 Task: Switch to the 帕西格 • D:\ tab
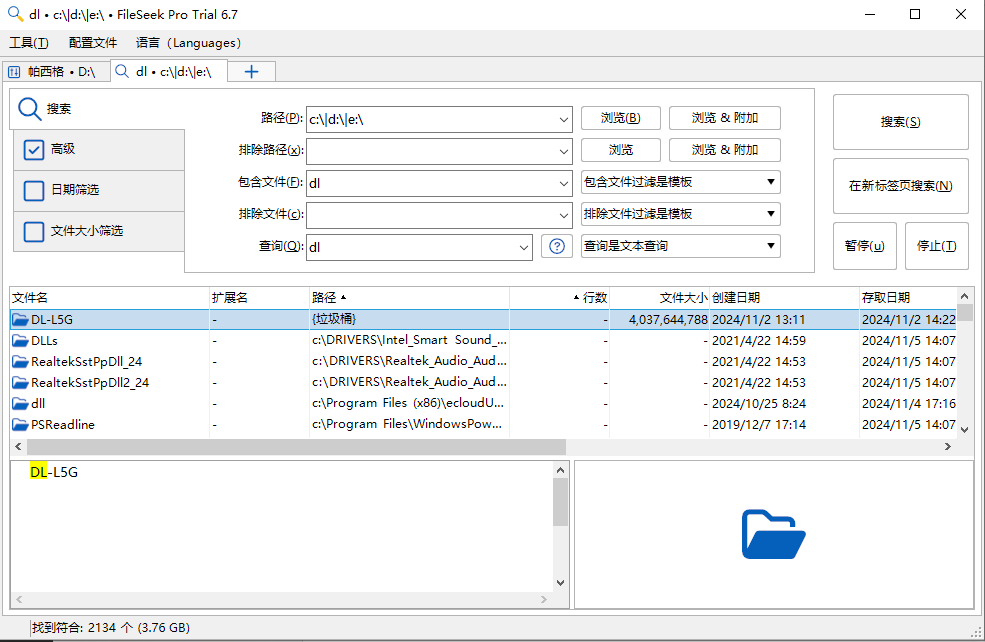coord(57,72)
